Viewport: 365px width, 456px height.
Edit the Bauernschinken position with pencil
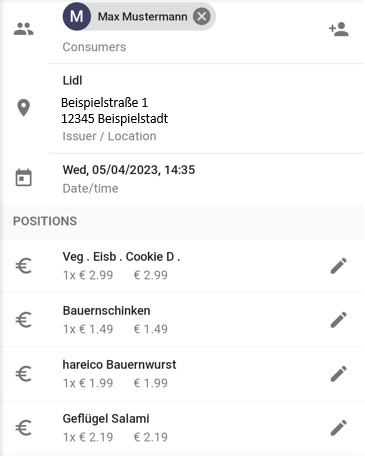[339, 320]
